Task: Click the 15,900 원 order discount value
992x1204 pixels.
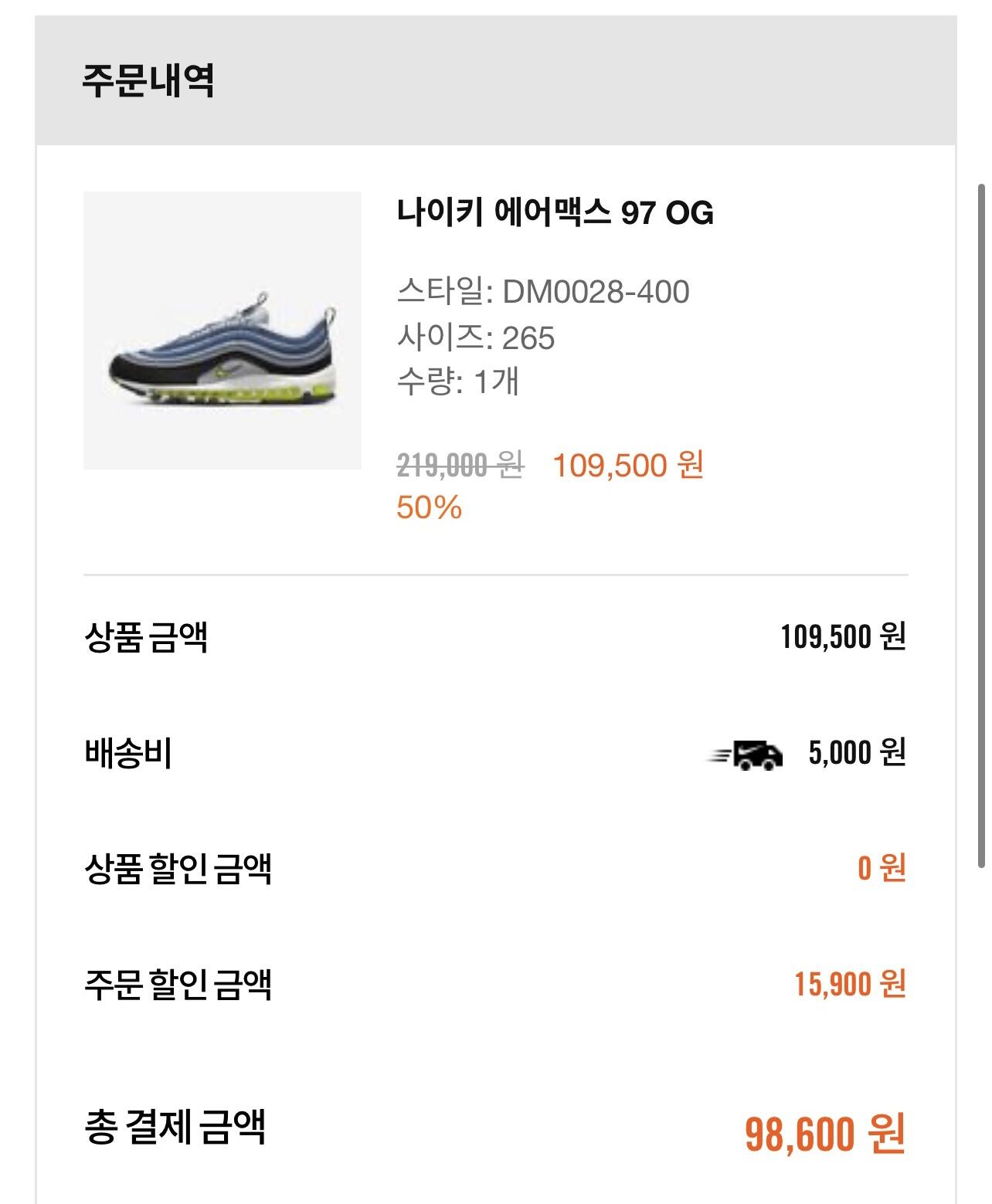Action: click(x=850, y=985)
